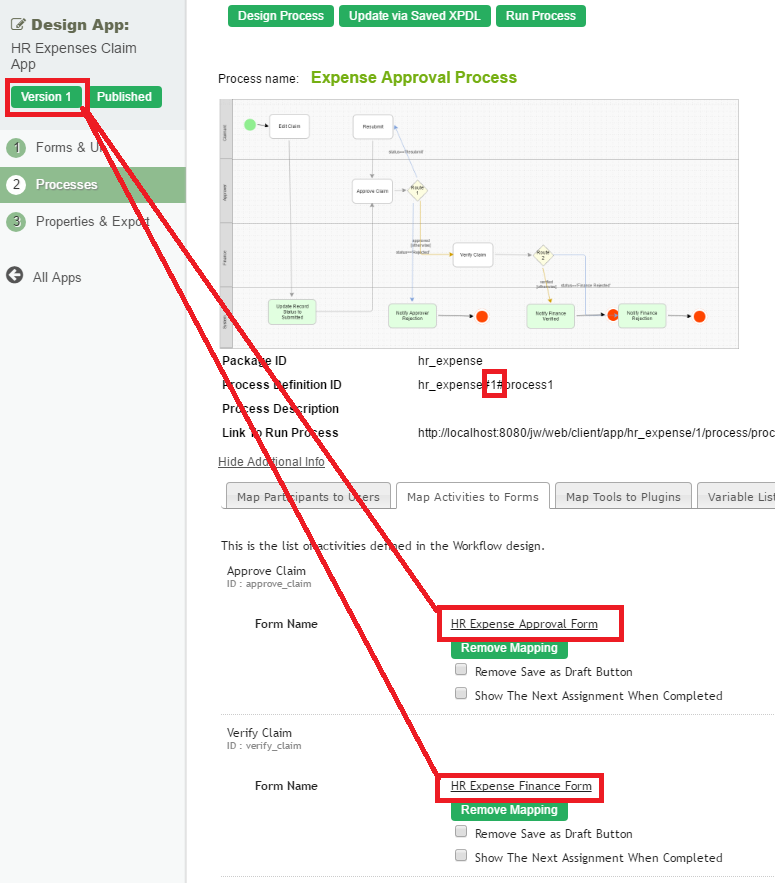
Task: Open the HR Expense Approval Form link
Action: coord(524,624)
